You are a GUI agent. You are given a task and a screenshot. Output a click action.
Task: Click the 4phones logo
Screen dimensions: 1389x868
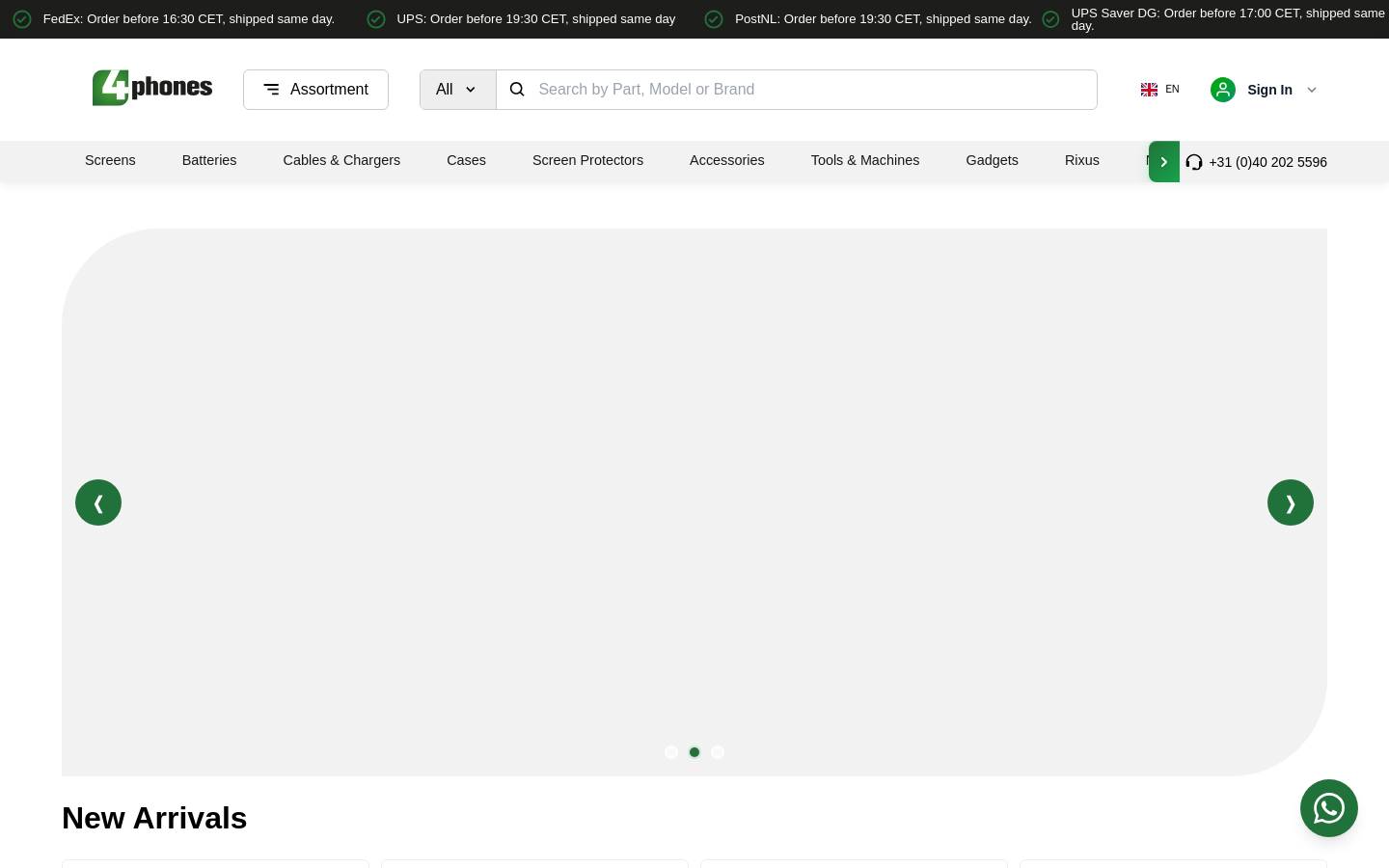pyautogui.click(x=152, y=88)
